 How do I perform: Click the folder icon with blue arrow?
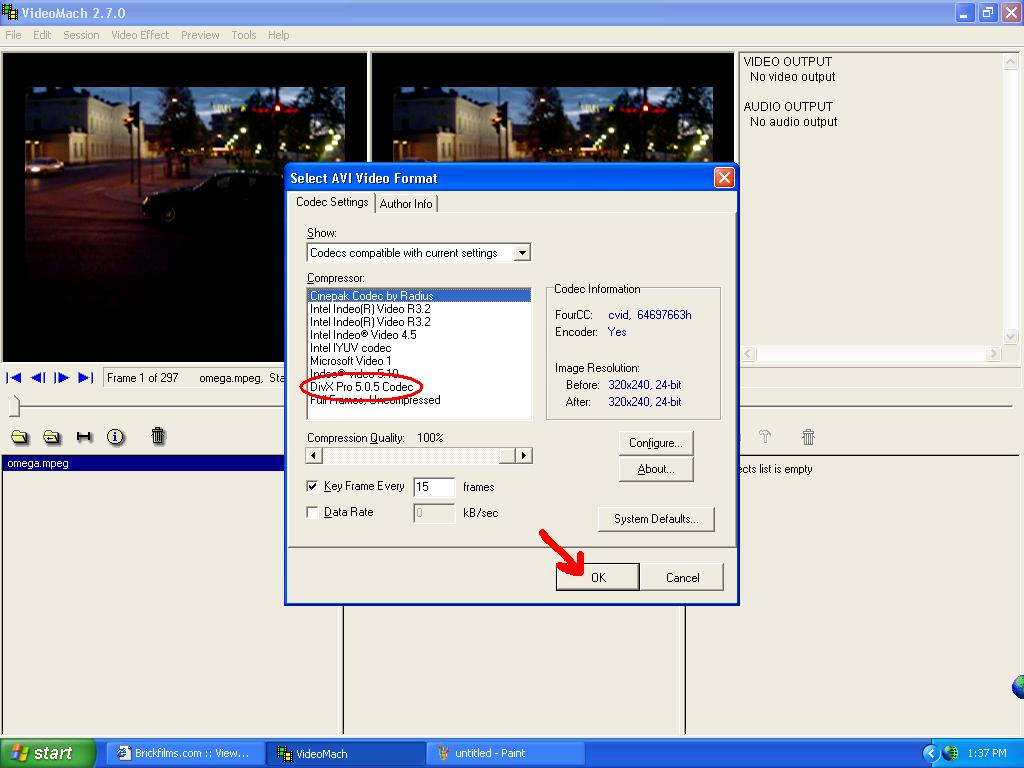pyautogui.click(x=51, y=437)
